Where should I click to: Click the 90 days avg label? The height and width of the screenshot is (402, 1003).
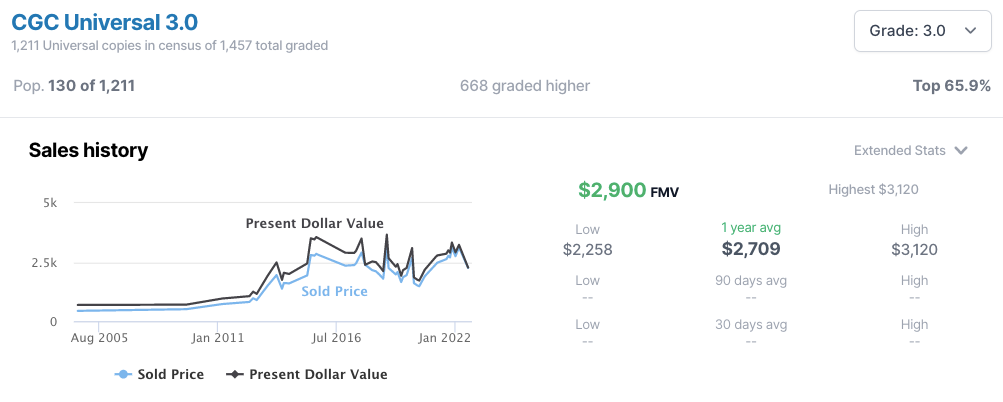click(751, 280)
